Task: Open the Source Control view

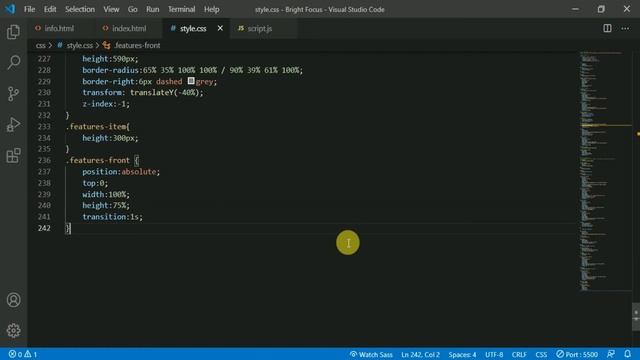Action: coord(13,93)
